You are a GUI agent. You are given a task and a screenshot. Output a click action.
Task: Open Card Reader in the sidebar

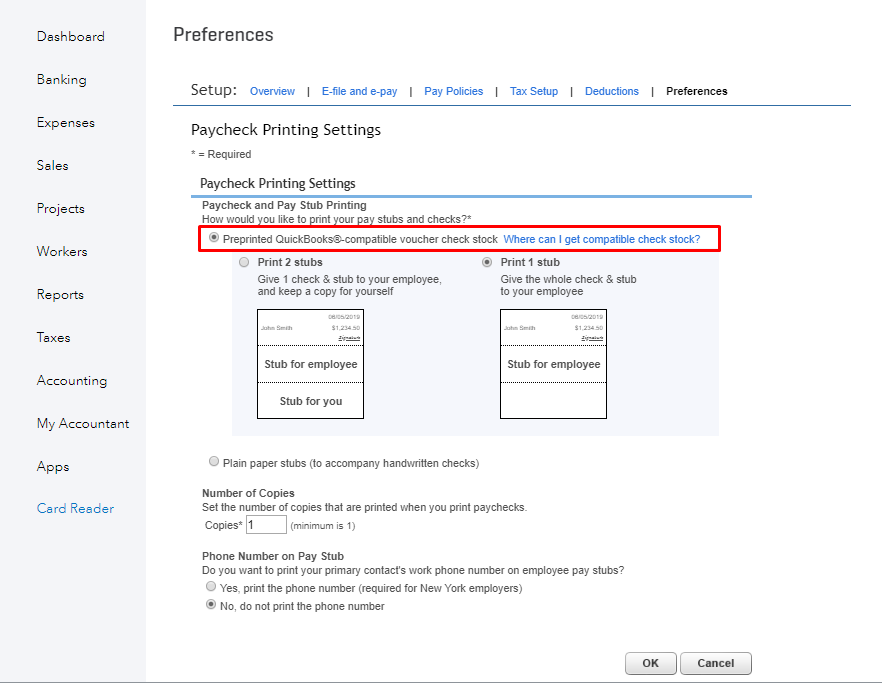point(76,509)
